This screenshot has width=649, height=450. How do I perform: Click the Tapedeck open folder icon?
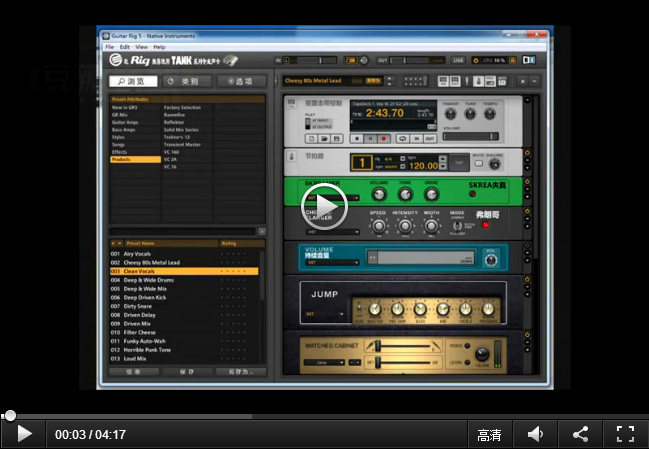(x=324, y=138)
